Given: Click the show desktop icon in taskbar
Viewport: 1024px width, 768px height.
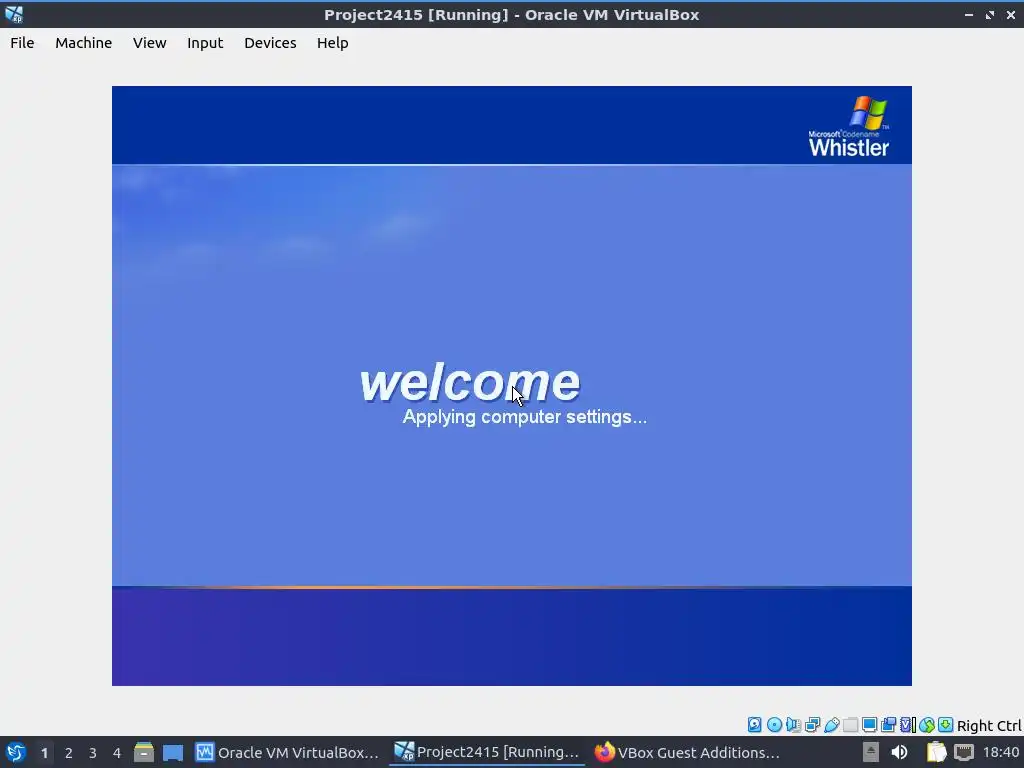Looking at the screenshot, I should [173, 752].
